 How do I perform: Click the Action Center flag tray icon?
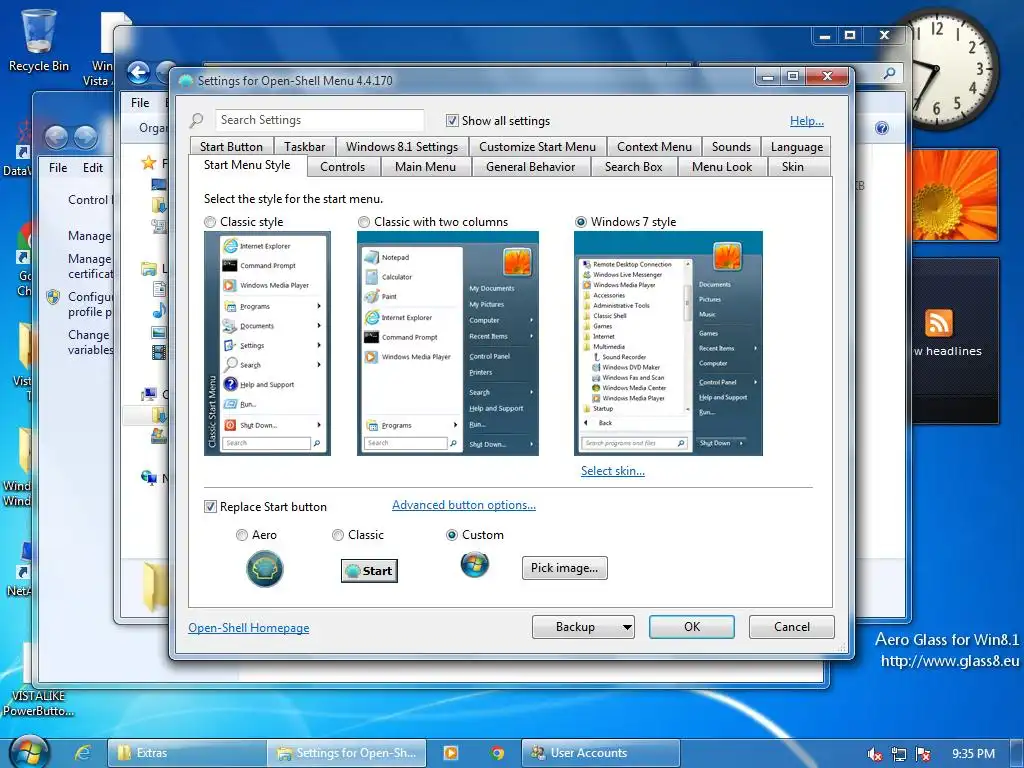tap(923, 754)
